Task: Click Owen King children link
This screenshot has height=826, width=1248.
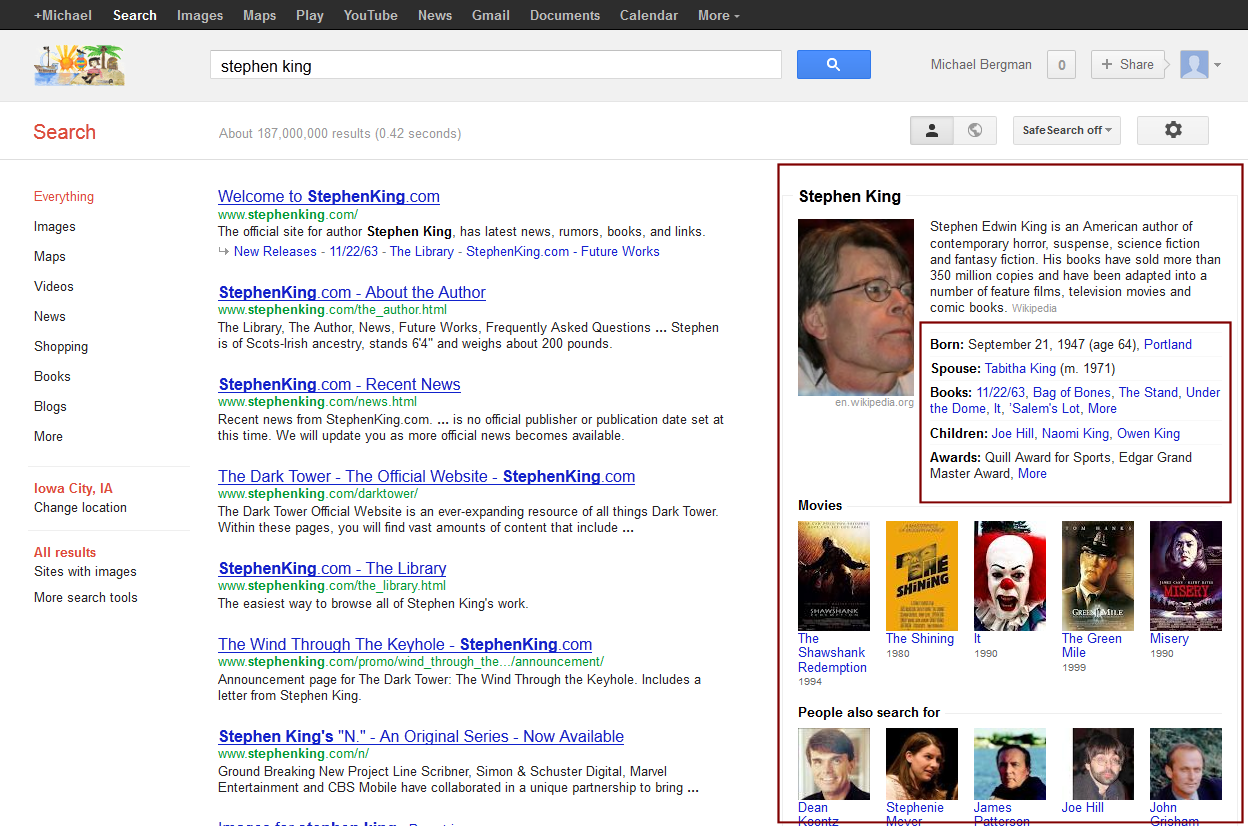Action: [1148, 434]
